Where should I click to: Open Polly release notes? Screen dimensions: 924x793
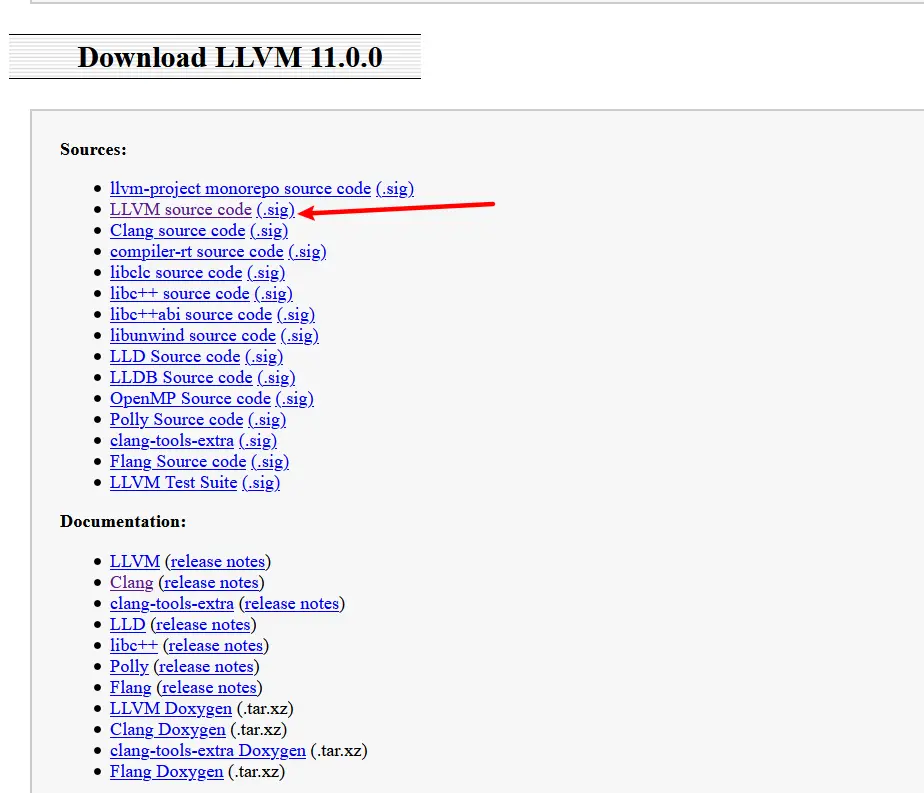206,667
